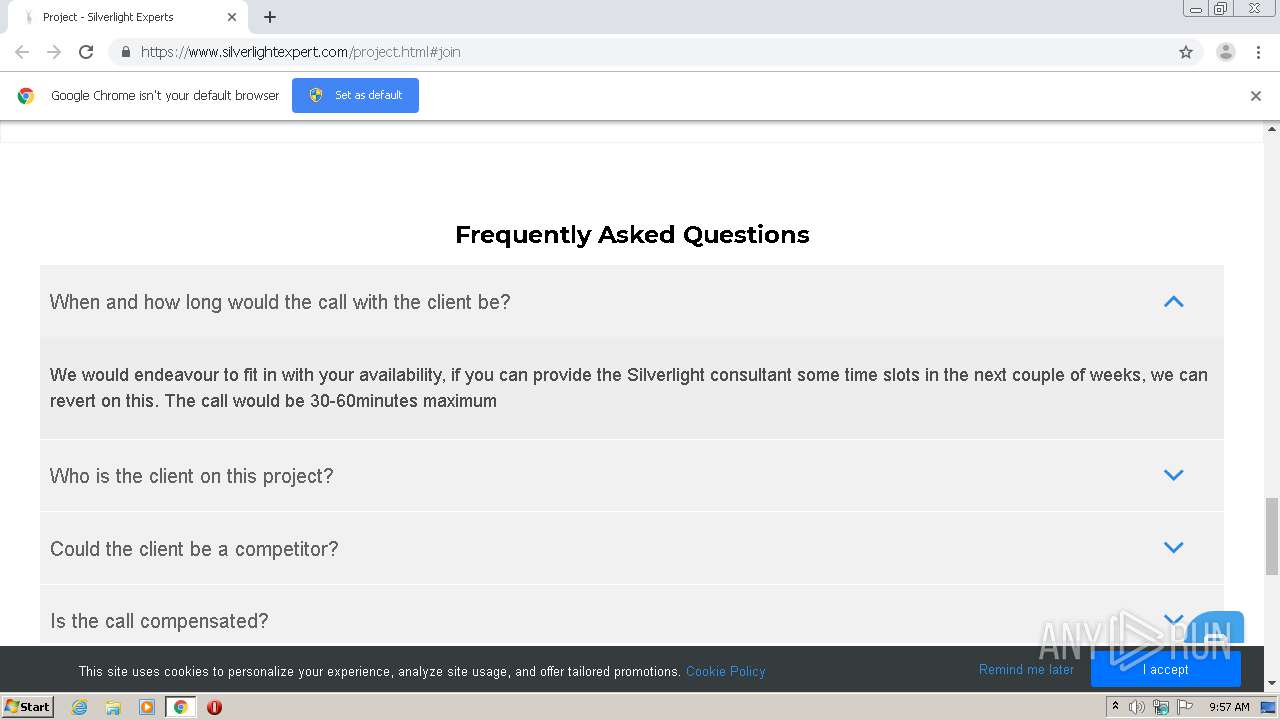Open a new browser tab
This screenshot has width=1280, height=720.
[270, 17]
